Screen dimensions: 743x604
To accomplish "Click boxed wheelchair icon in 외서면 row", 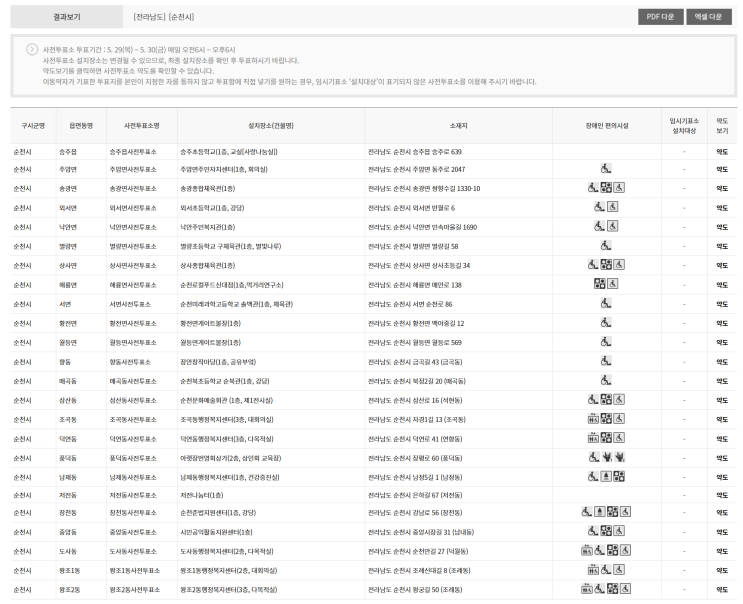I will coord(613,207).
